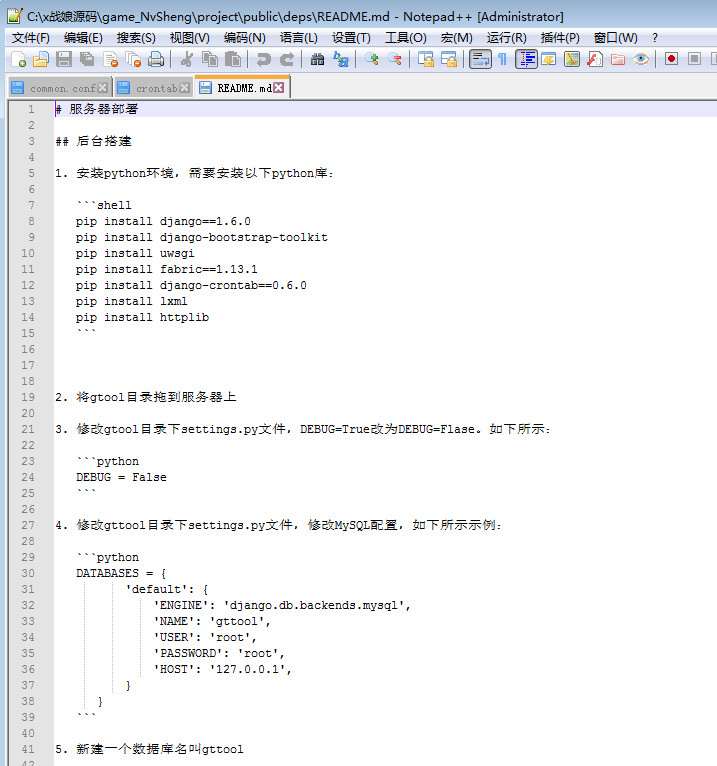717x766 pixels.
Task: Switch to the common.conf tab
Action: (x=61, y=88)
